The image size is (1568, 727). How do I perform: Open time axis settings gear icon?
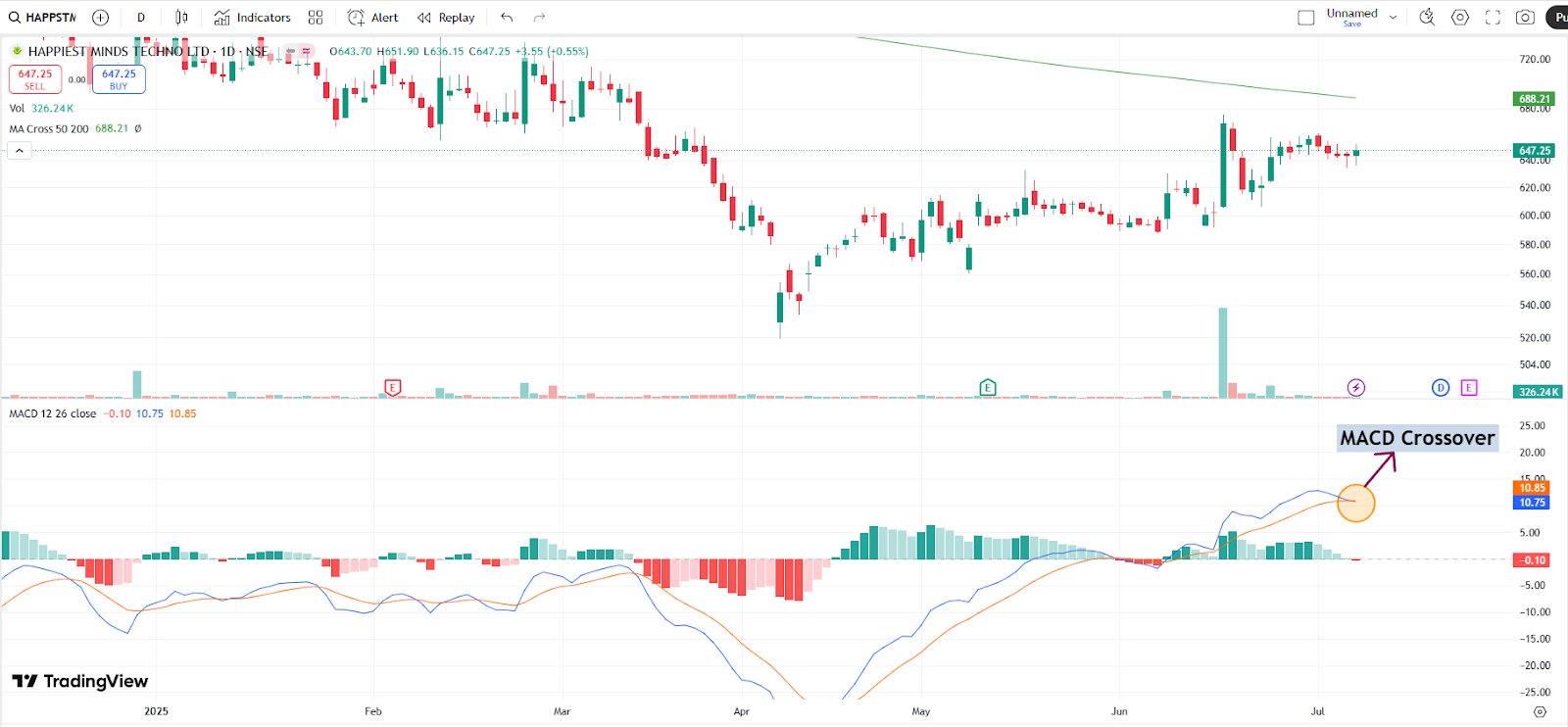pos(1540,712)
